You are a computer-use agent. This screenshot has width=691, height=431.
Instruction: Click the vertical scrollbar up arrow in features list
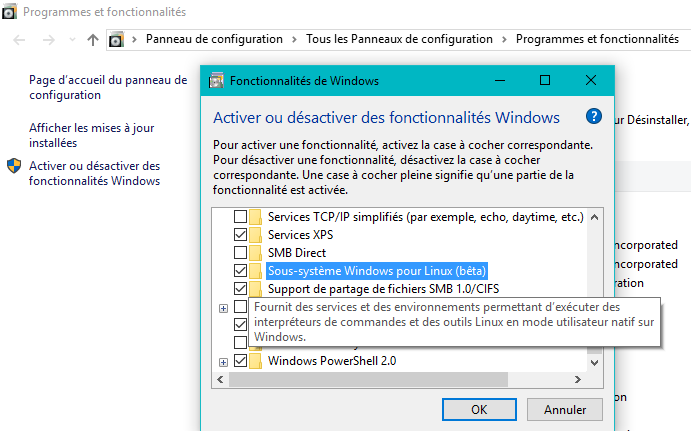pos(594,217)
